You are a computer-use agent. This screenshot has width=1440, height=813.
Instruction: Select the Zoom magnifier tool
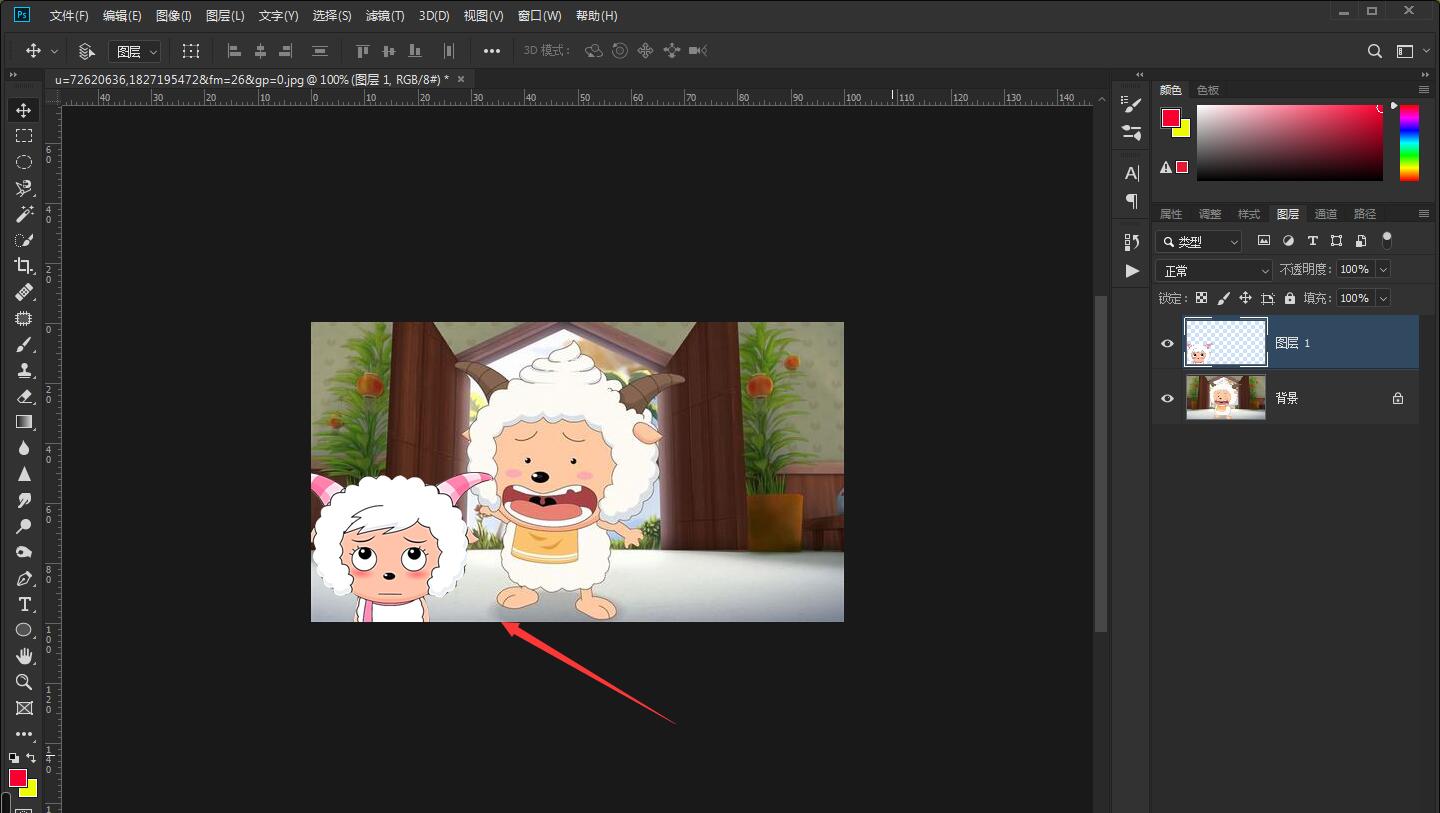point(24,682)
